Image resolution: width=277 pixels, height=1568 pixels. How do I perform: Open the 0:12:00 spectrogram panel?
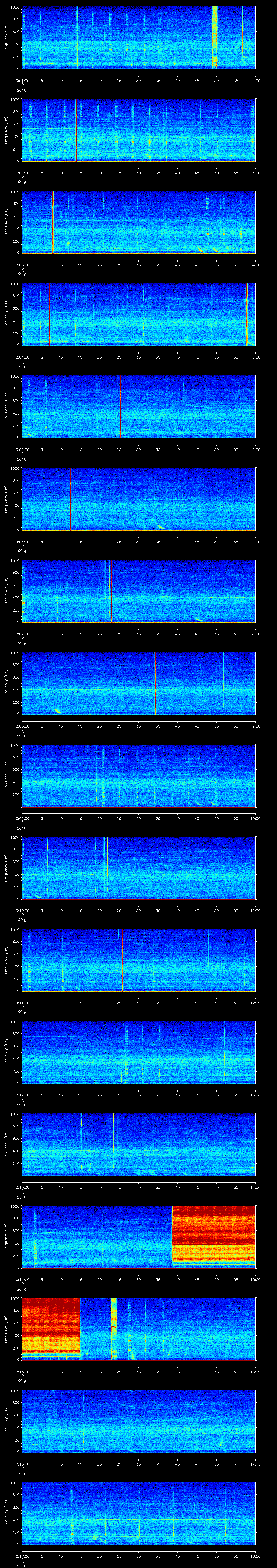tap(139, 1052)
